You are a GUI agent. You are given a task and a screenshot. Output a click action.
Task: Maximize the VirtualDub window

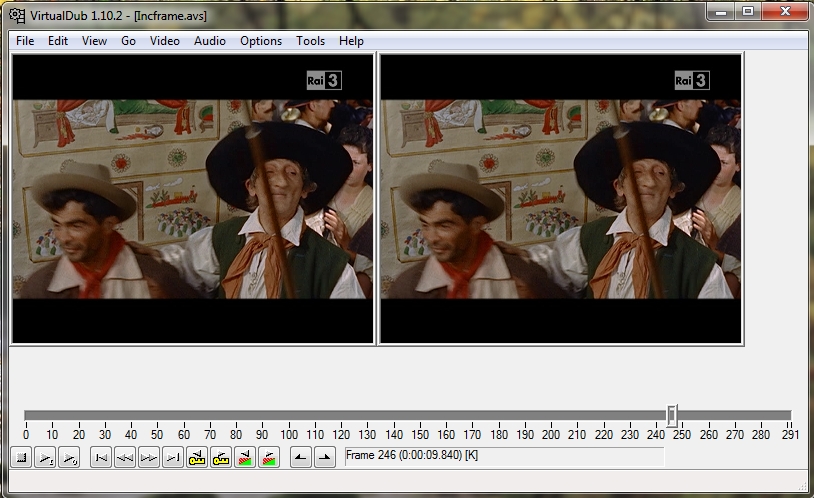click(748, 11)
